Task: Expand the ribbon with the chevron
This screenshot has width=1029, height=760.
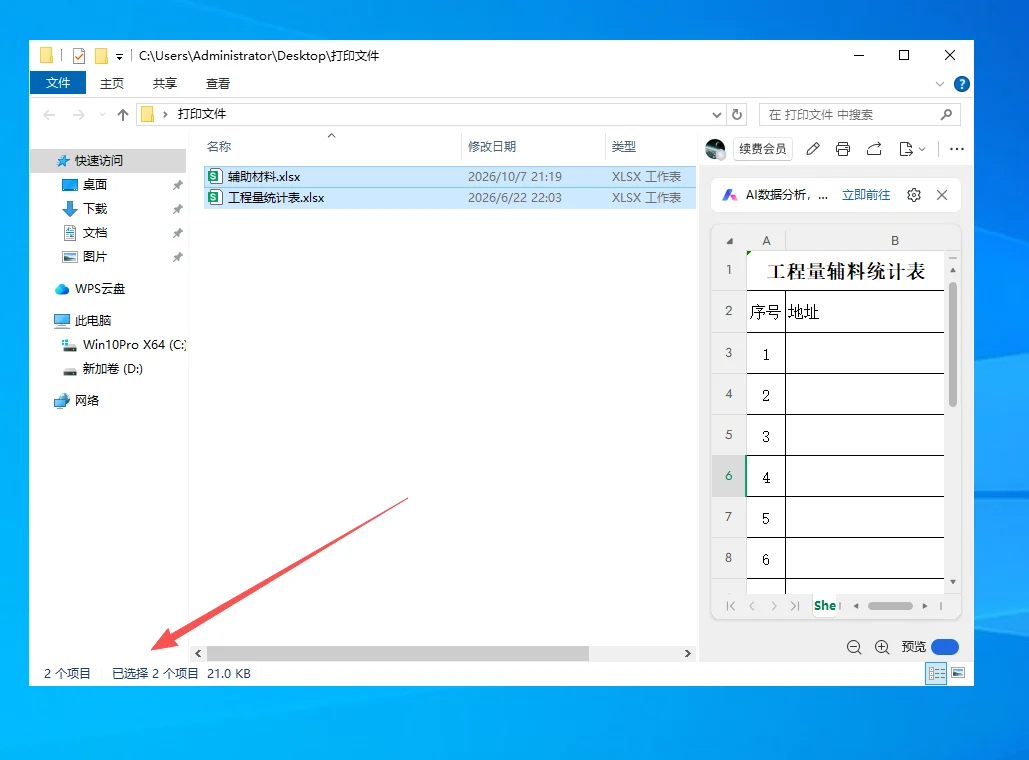Action: pyautogui.click(x=940, y=84)
